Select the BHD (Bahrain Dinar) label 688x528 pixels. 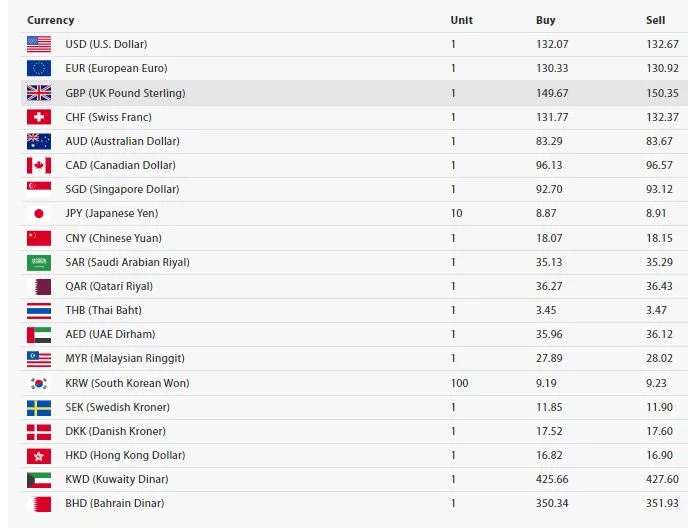114,503
